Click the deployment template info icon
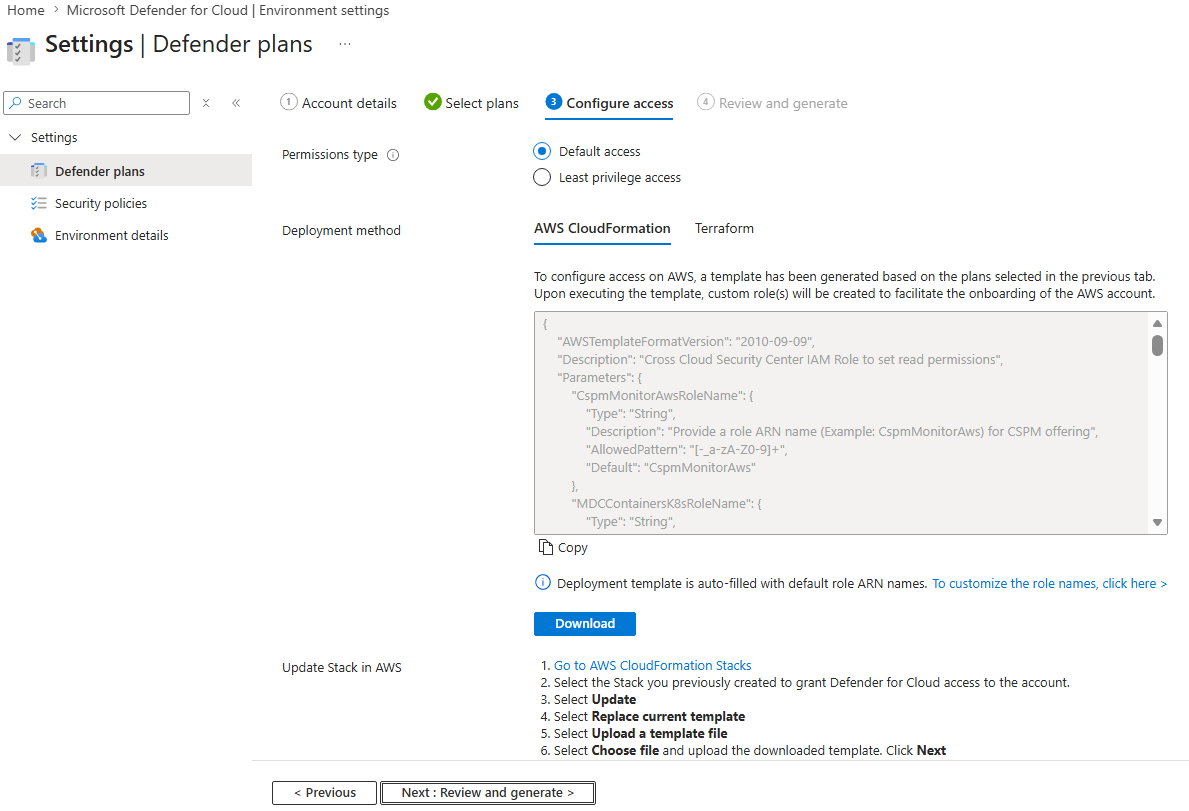The width and height of the screenshot is (1189, 811). click(x=543, y=583)
